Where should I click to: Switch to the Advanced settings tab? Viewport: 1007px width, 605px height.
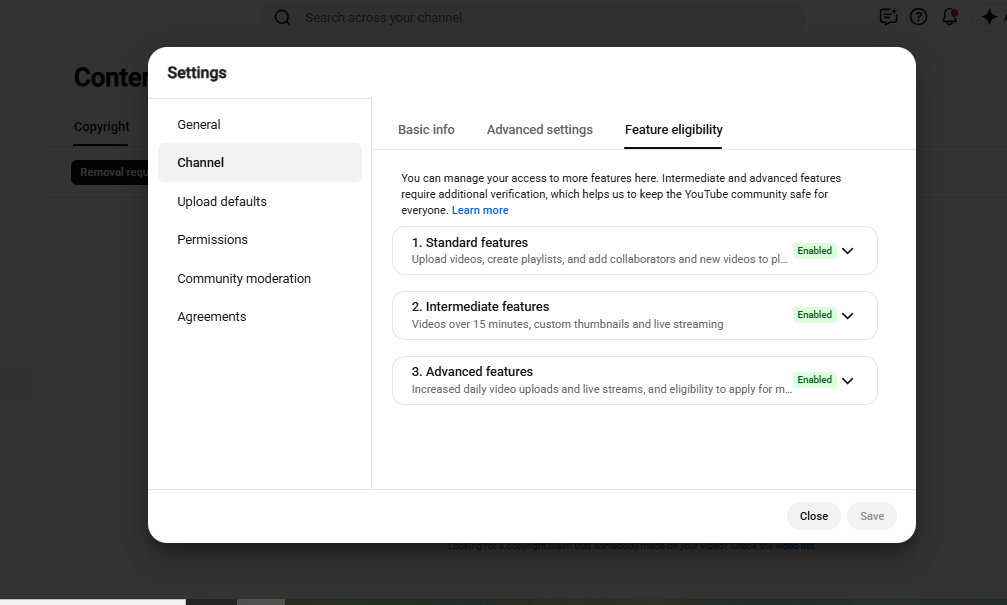coord(539,130)
